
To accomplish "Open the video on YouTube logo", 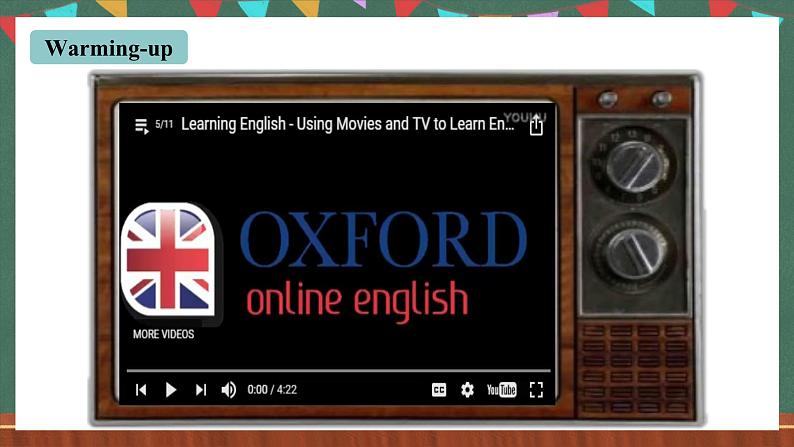I will (x=501, y=389).
